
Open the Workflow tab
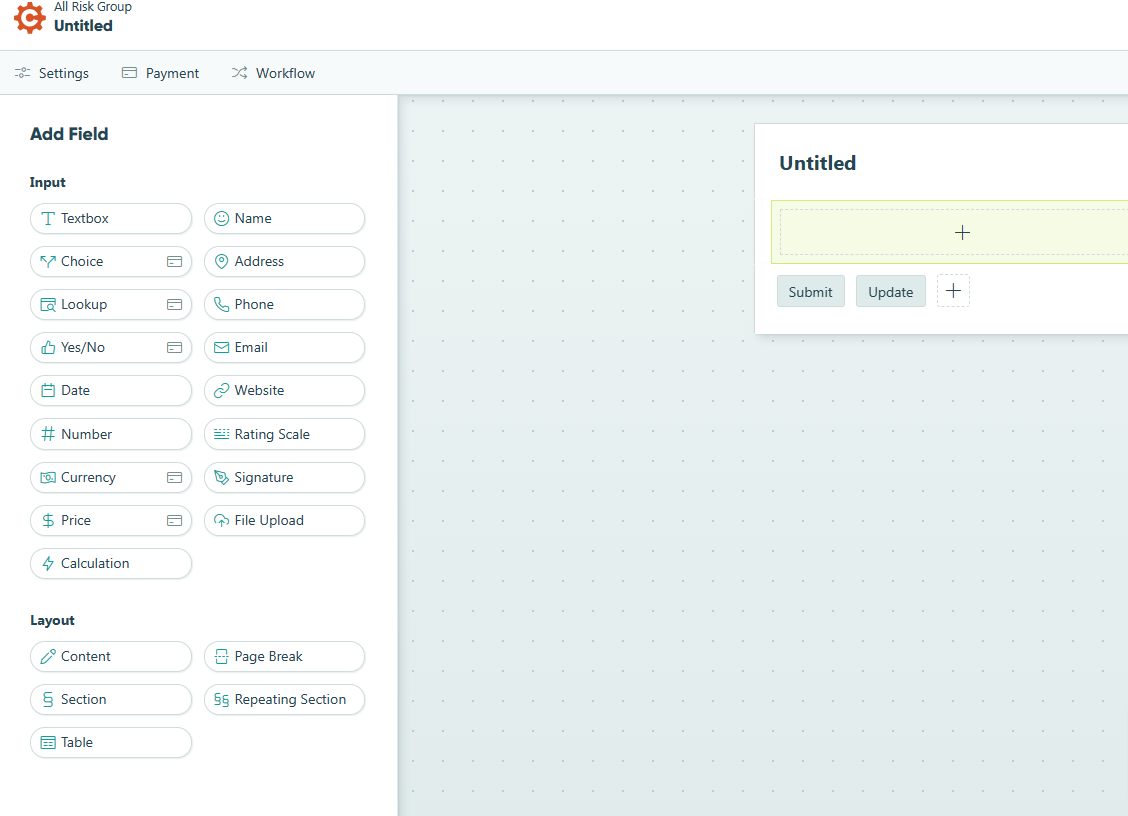click(273, 73)
